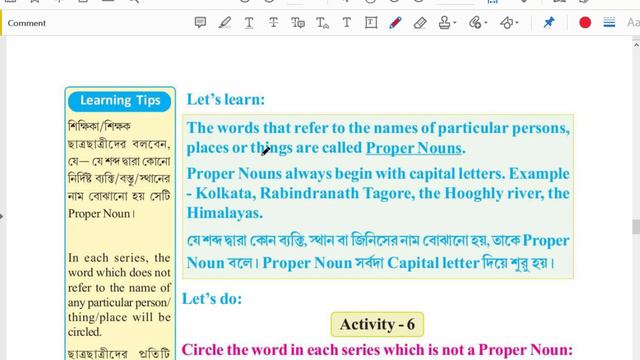Click the Attach file paperclip icon
The height and width of the screenshot is (360, 640).
pyautogui.click(x=475, y=22)
